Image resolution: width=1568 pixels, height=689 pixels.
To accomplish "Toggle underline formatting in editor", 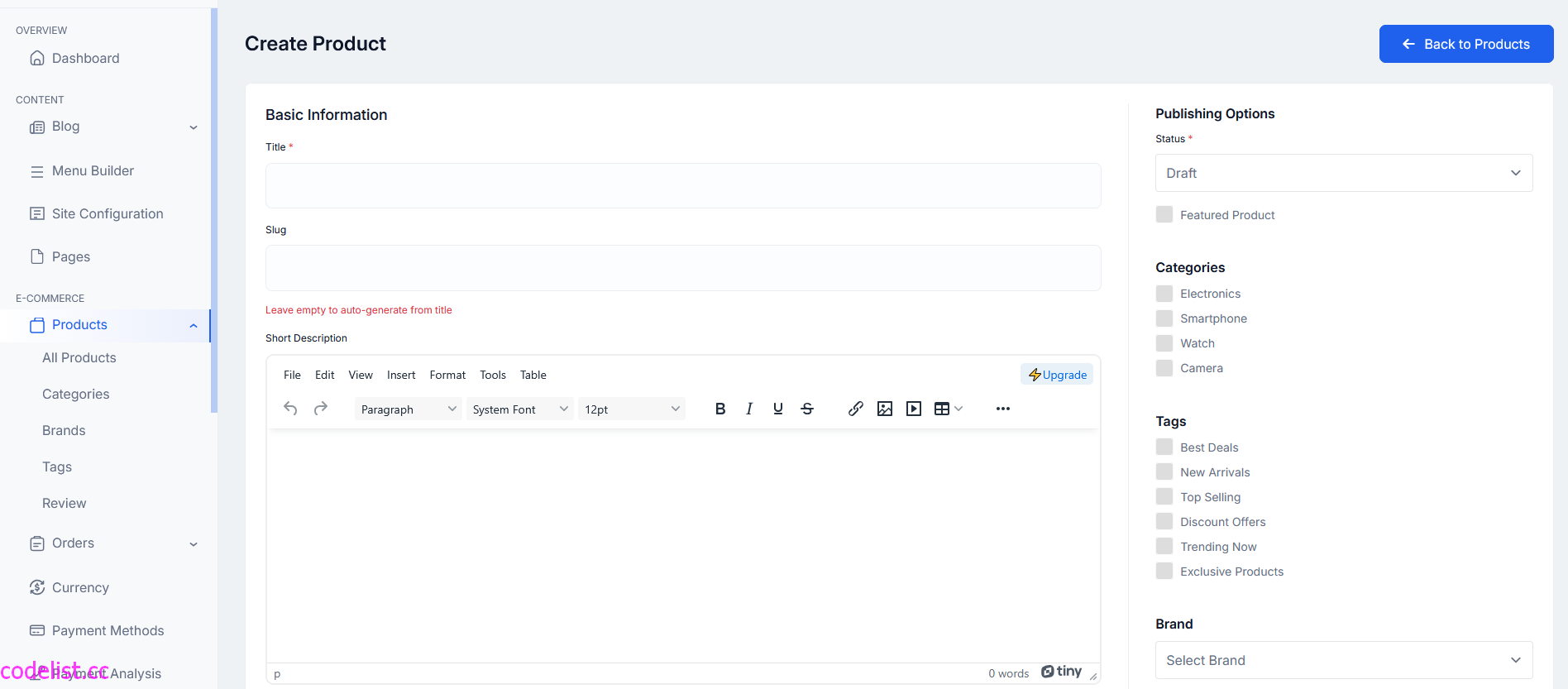I will point(778,409).
